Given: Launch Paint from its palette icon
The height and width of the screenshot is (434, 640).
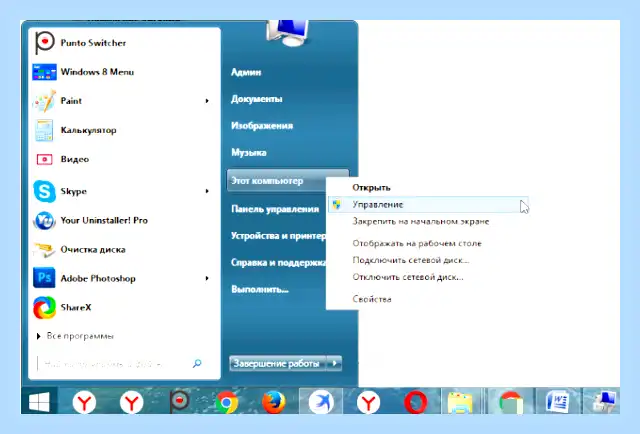Looking at the screenshot, I should pyautogui.click(x=44, y=101).
